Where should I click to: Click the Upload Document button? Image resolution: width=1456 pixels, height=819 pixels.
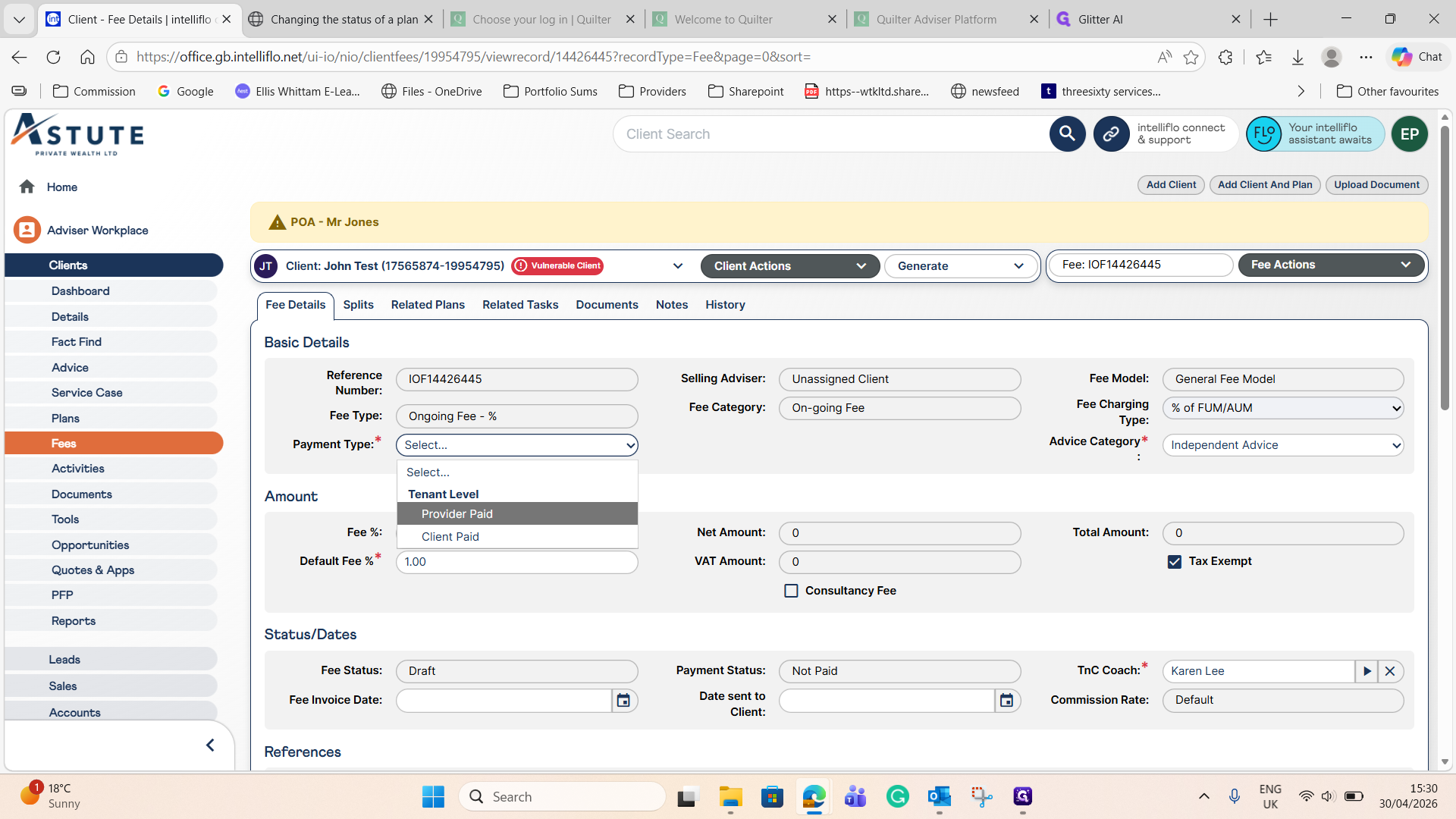[x=1376, y=185]
